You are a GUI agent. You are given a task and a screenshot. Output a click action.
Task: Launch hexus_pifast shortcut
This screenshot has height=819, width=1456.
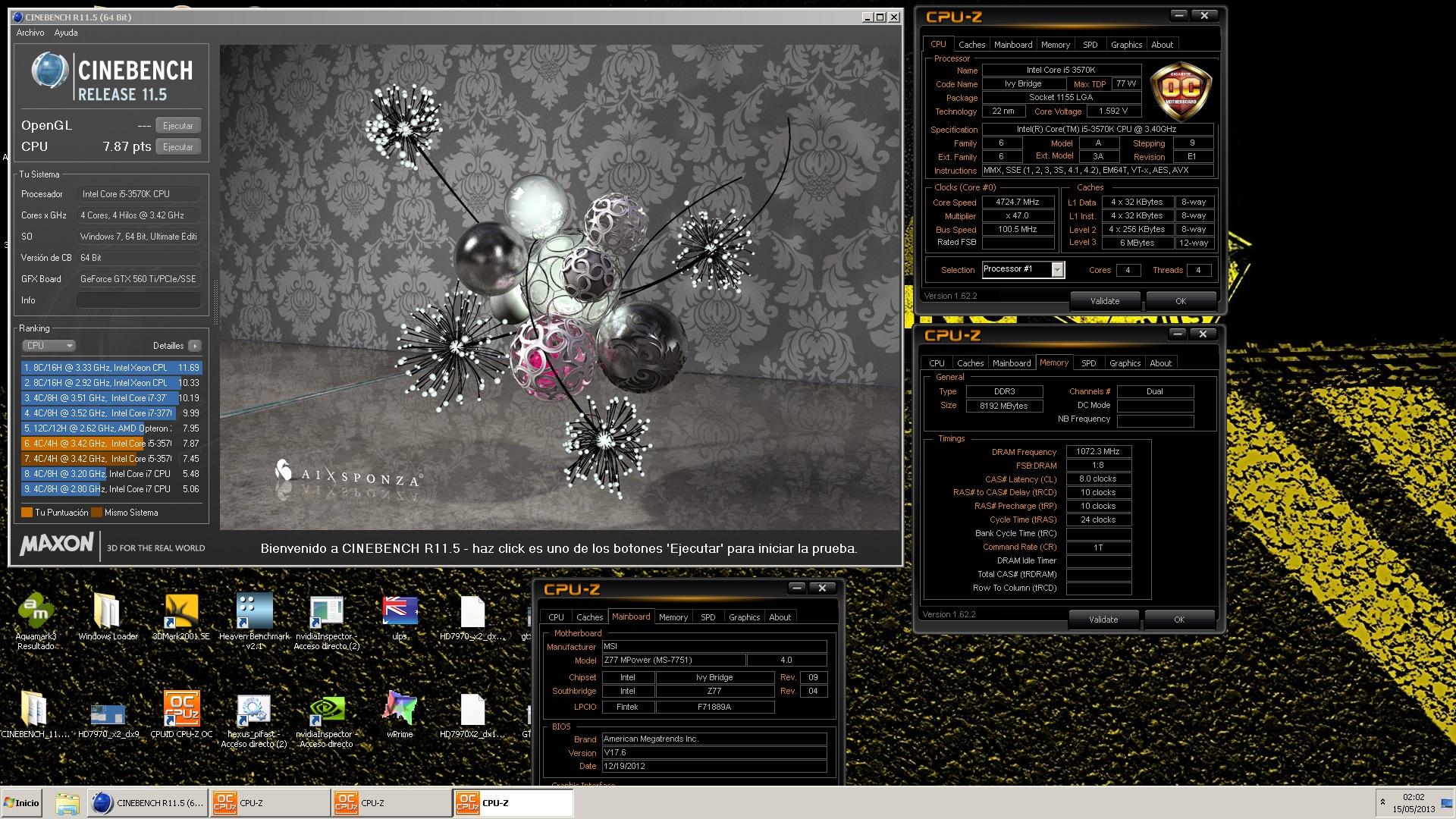[254, 719]
